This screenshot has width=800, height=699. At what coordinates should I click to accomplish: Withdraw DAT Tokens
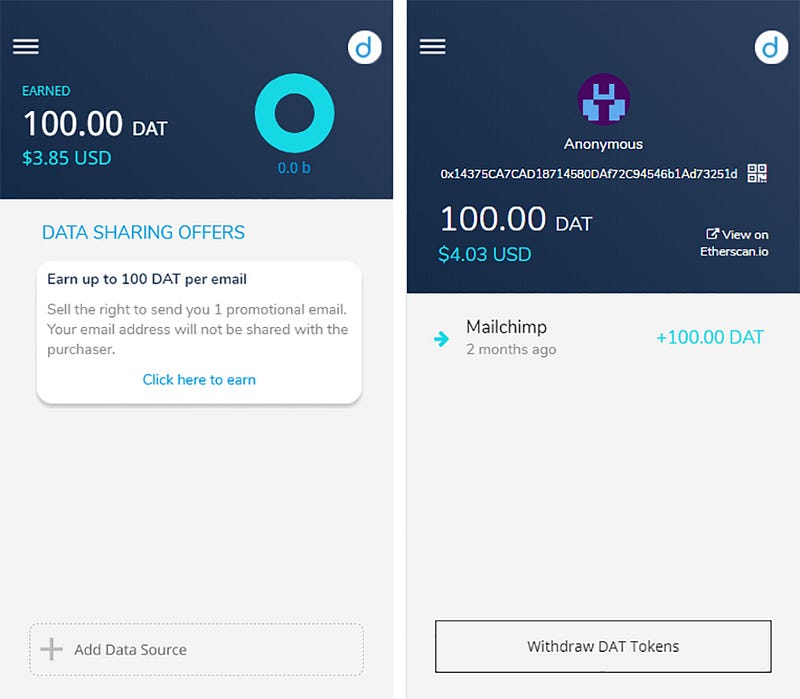(x=603, y=646)
